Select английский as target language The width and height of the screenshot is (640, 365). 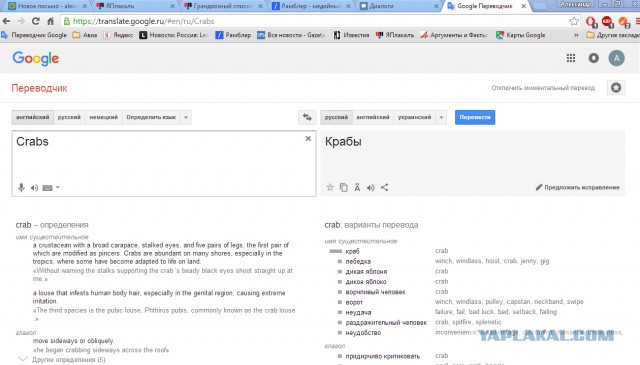click(x=373, y=117)
